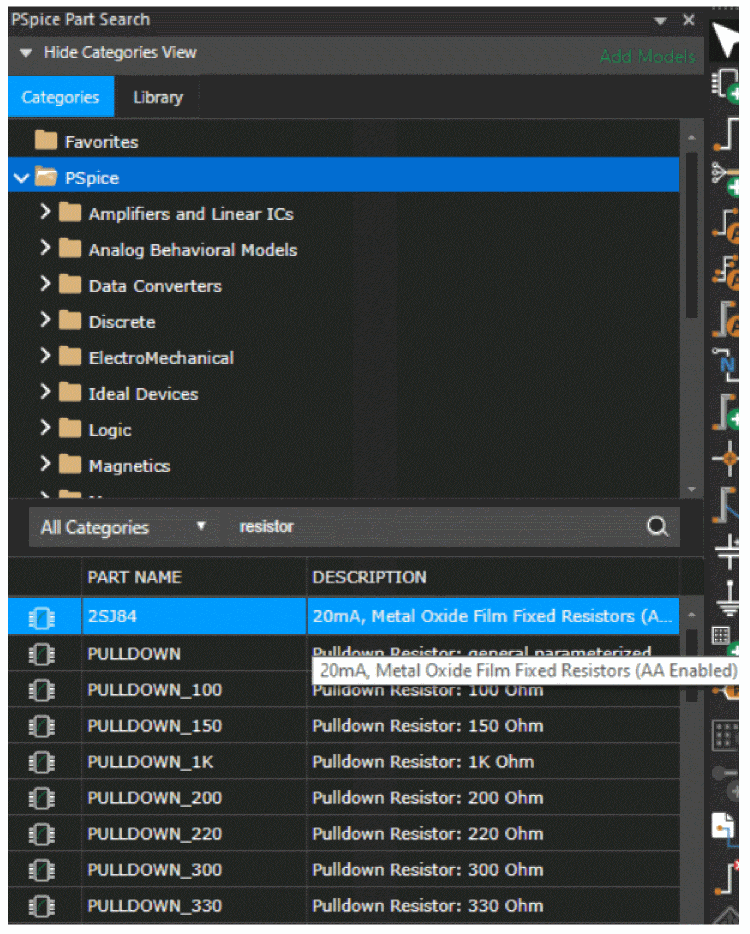Image resolution: width=750 pixels, height=934 pixels.
Task: Collapse the PSpice category tree
Action: pyautogui.click(x=21, y=178)
